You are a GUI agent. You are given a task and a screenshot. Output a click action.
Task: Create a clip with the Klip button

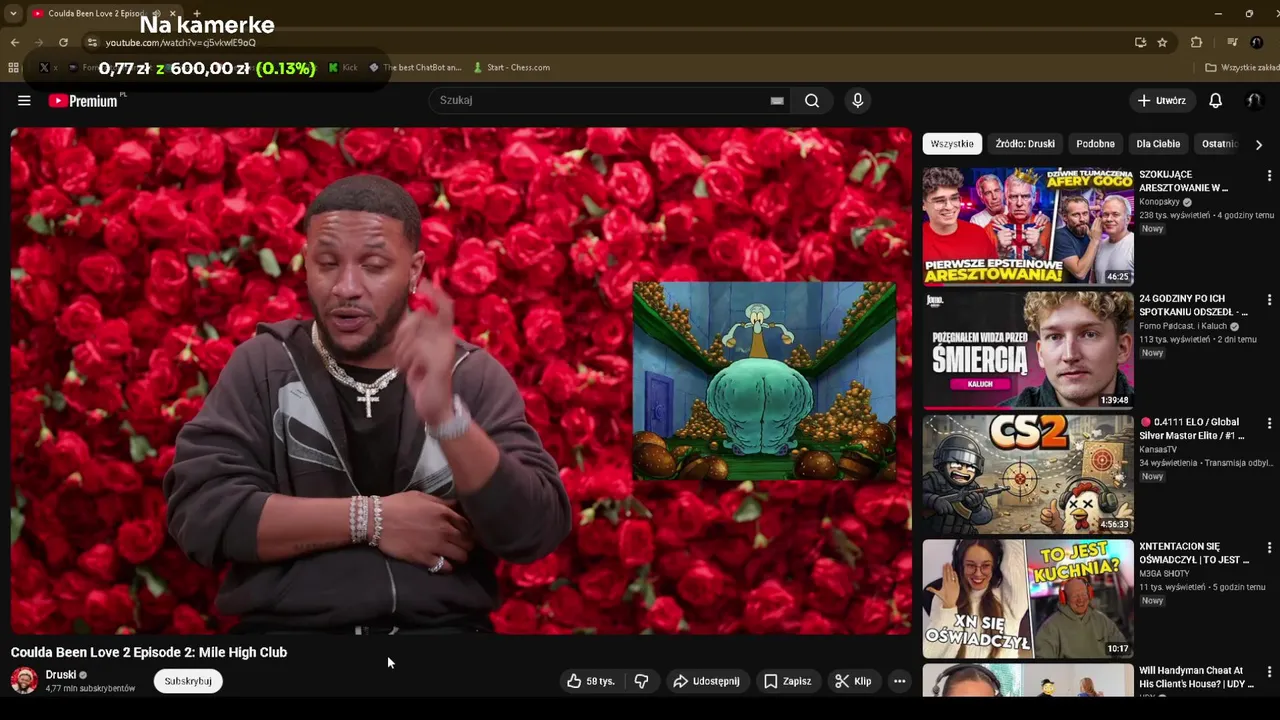[853, 681]
